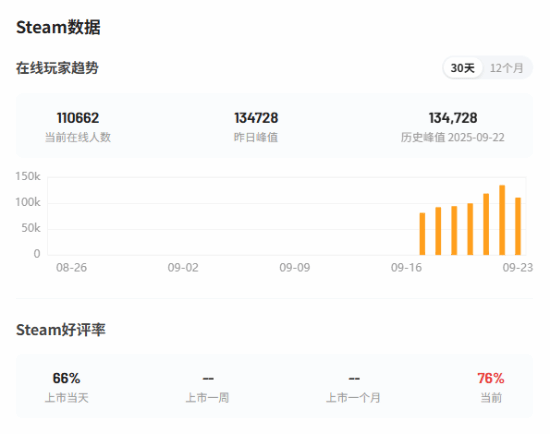Click the current online count 110662

78,118
